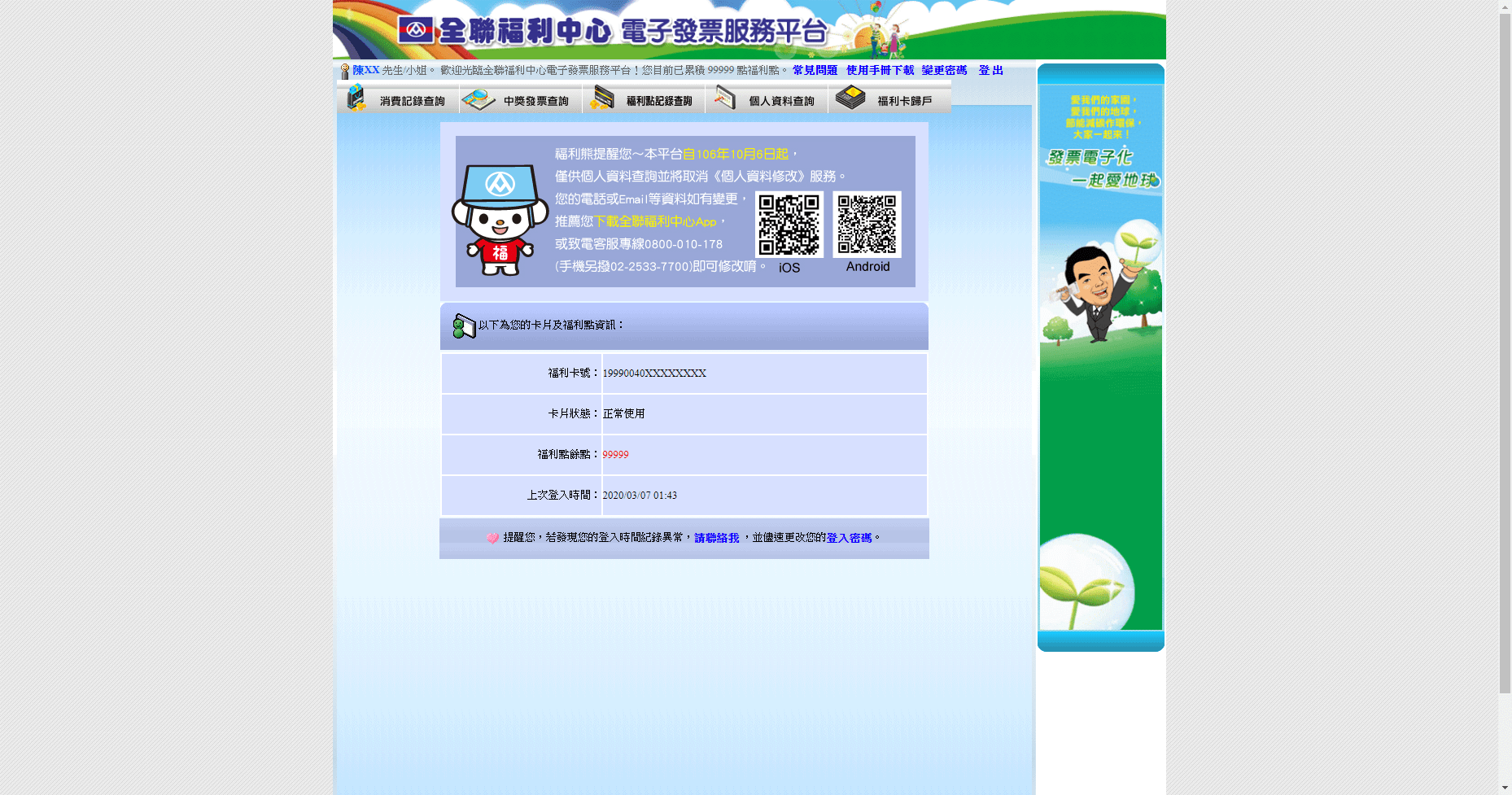
Task: Click the 下載全聯福利中心App yellow text
Action: tap(655, 221)
